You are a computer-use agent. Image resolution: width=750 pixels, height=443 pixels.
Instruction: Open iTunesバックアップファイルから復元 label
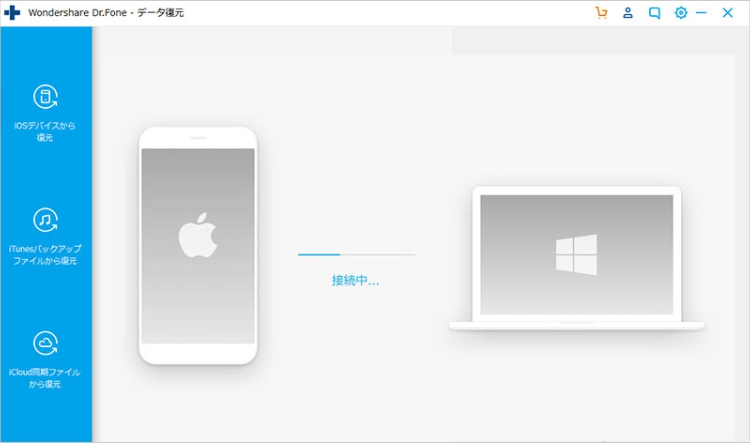(45, 255)
